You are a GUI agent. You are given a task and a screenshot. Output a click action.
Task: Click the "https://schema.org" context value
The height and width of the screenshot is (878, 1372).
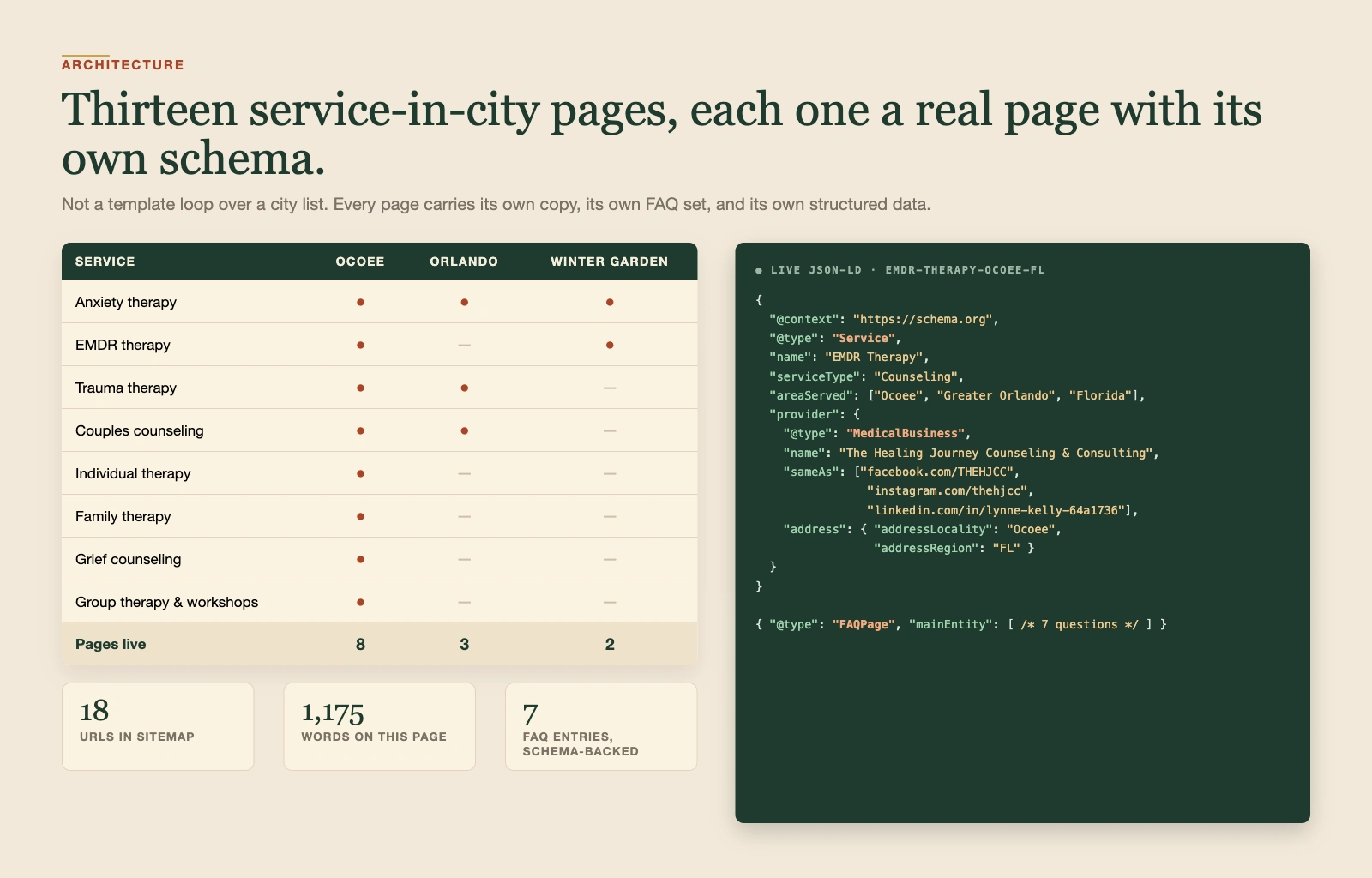tap(923, 319)
